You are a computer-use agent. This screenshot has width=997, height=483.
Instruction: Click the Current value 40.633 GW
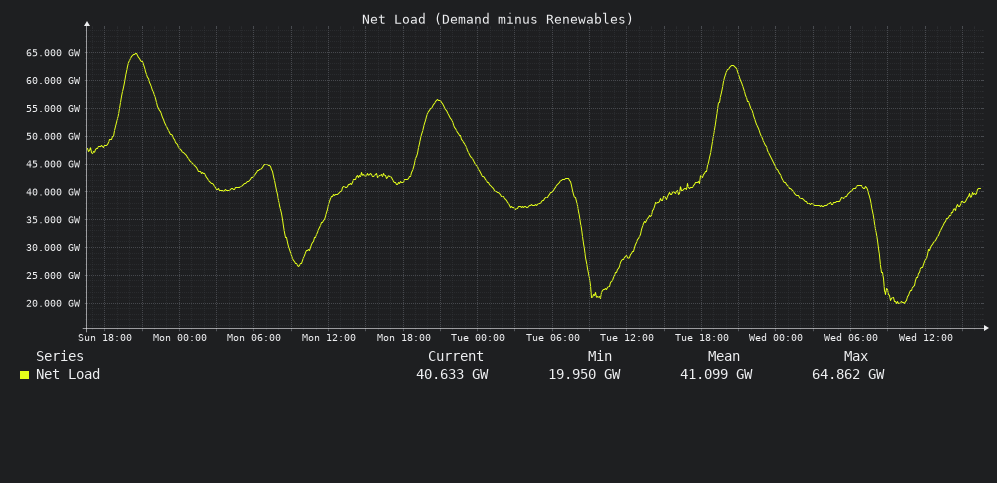coord(452,374)
